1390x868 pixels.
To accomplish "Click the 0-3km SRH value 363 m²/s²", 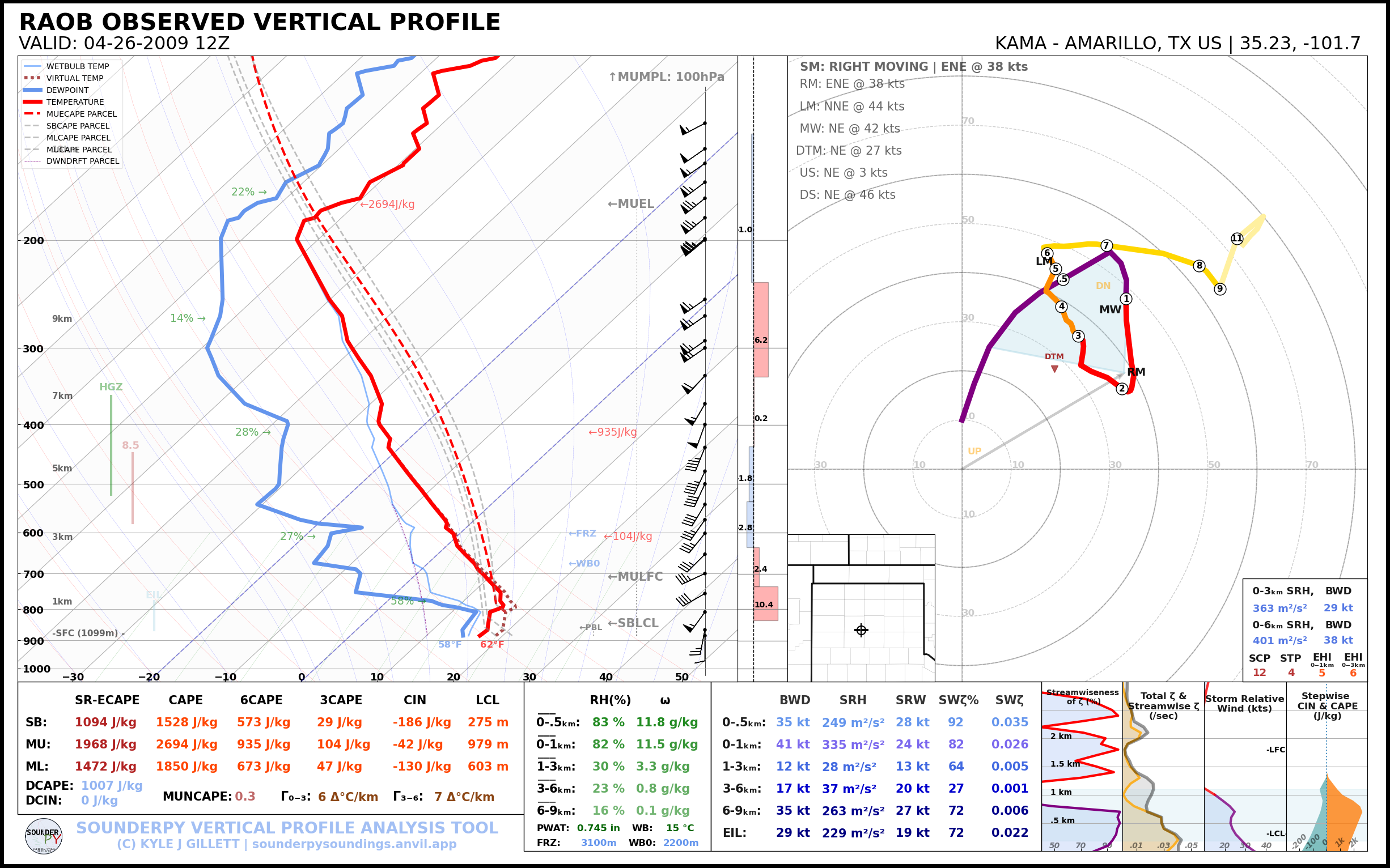I will [x=1279, y=608].
